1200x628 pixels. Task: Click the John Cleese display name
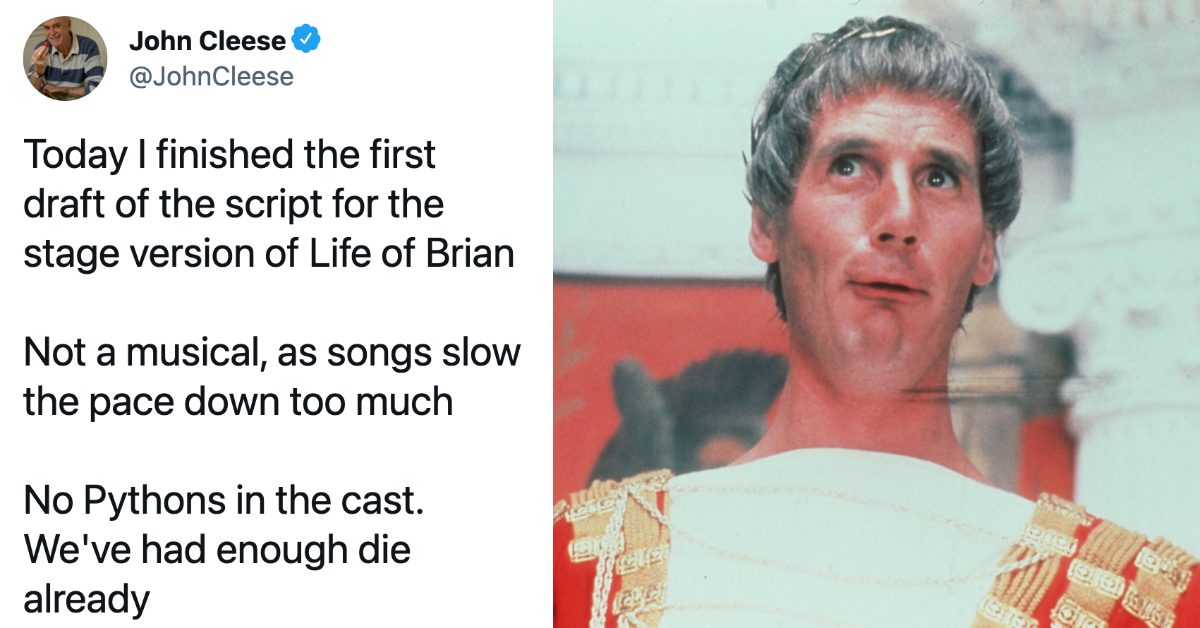208,41
